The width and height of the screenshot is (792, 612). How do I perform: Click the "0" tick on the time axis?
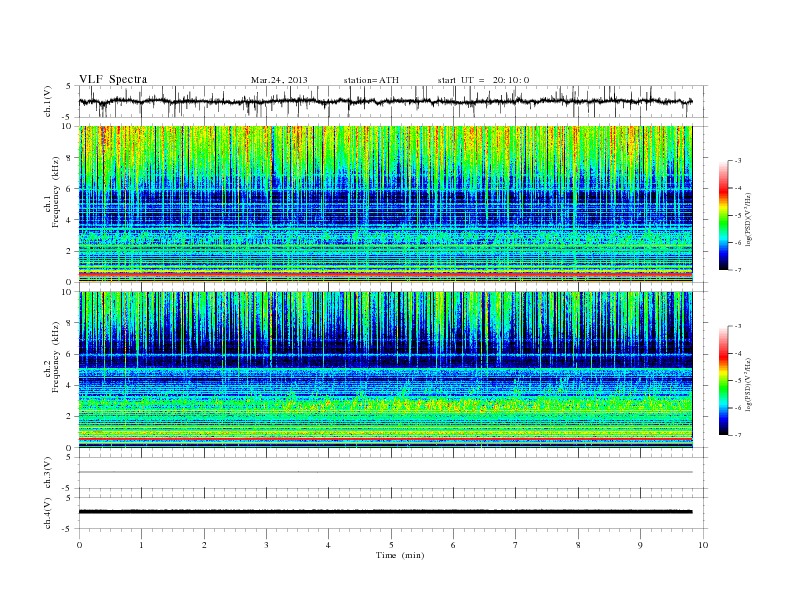79,545
